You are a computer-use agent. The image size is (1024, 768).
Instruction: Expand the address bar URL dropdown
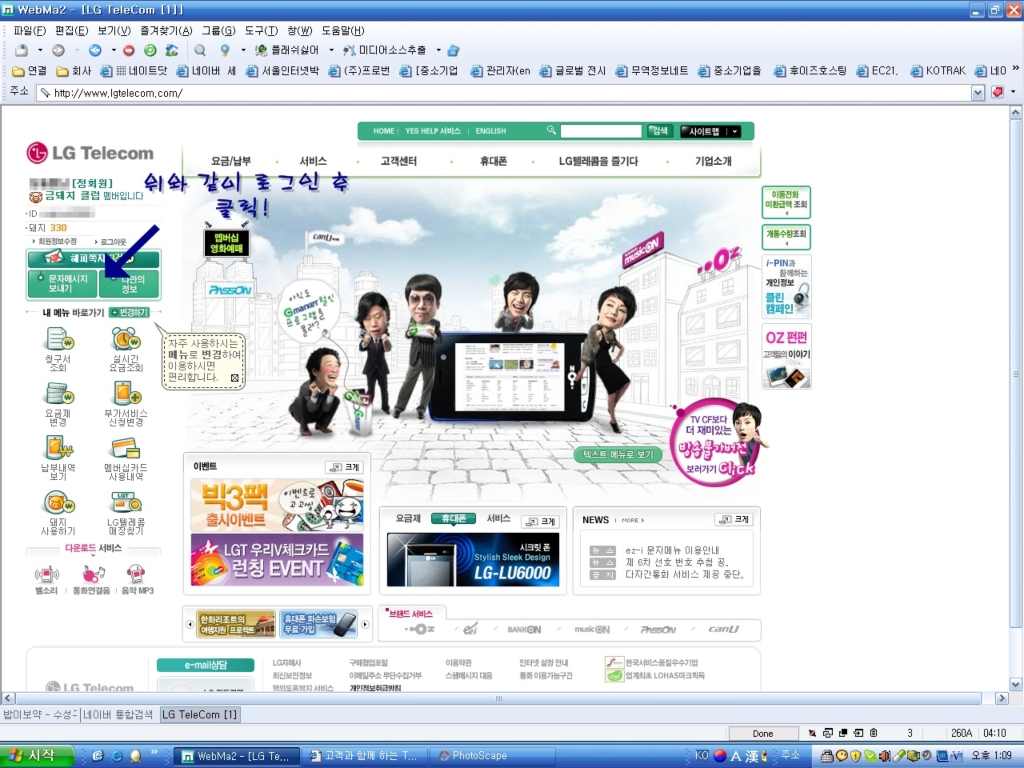pyautogui.click(x=978, y=93)
